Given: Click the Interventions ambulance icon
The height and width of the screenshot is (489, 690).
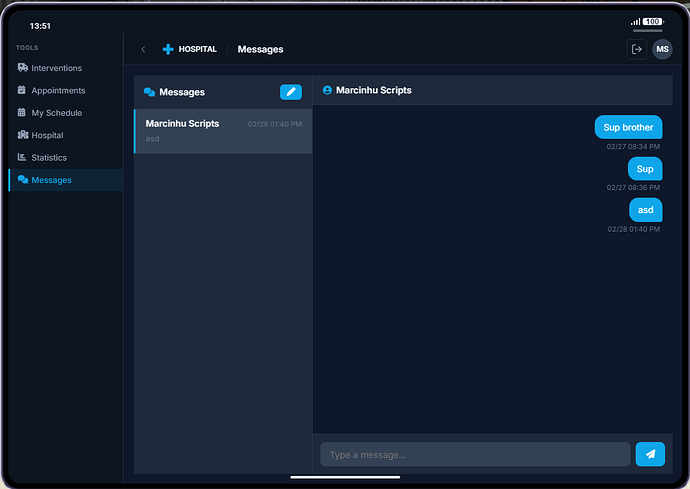Looking at the screenshot, I should pos(23,68).
